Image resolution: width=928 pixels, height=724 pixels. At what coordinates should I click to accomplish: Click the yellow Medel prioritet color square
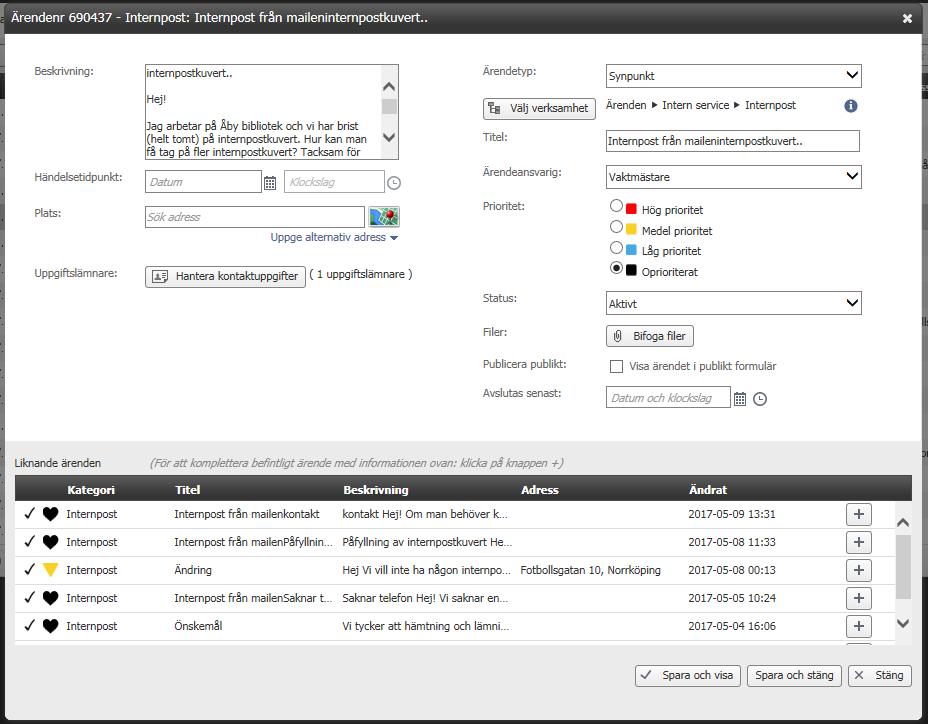(x=631, y=229)
